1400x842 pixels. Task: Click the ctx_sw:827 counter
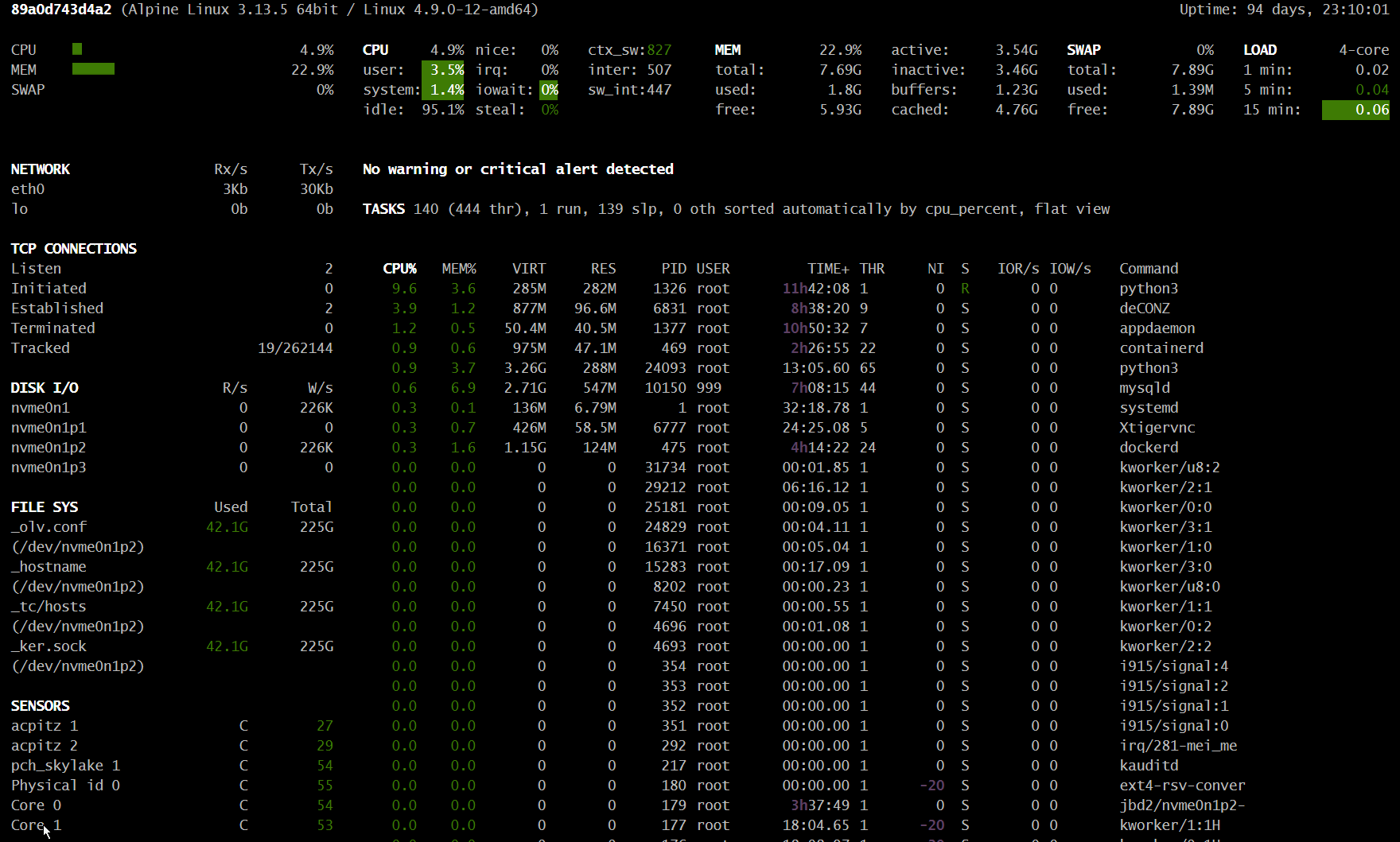coord(630,49)
